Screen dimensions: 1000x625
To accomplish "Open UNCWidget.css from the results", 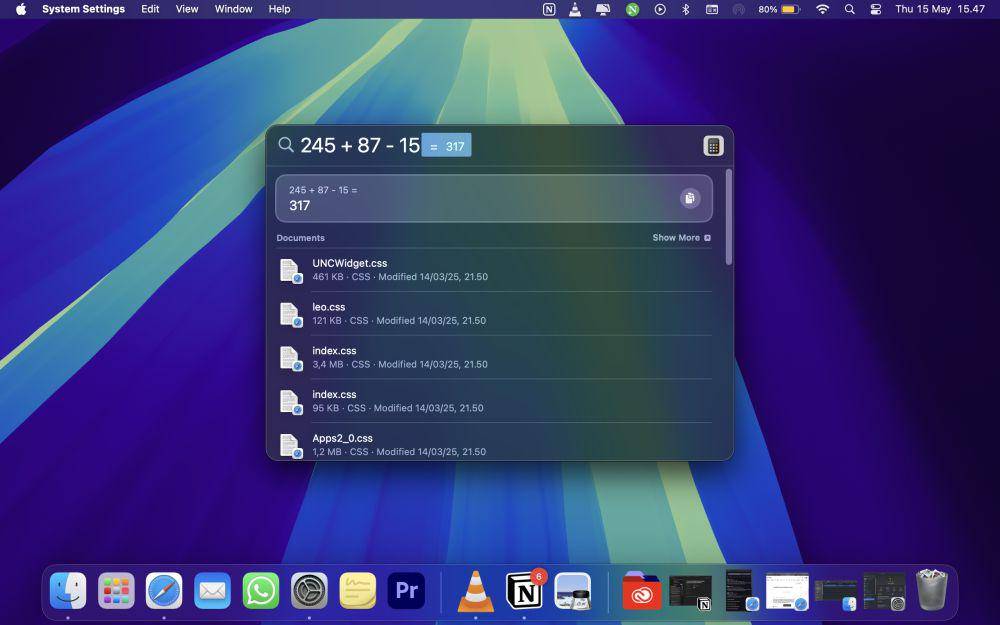I will (494, 270).
